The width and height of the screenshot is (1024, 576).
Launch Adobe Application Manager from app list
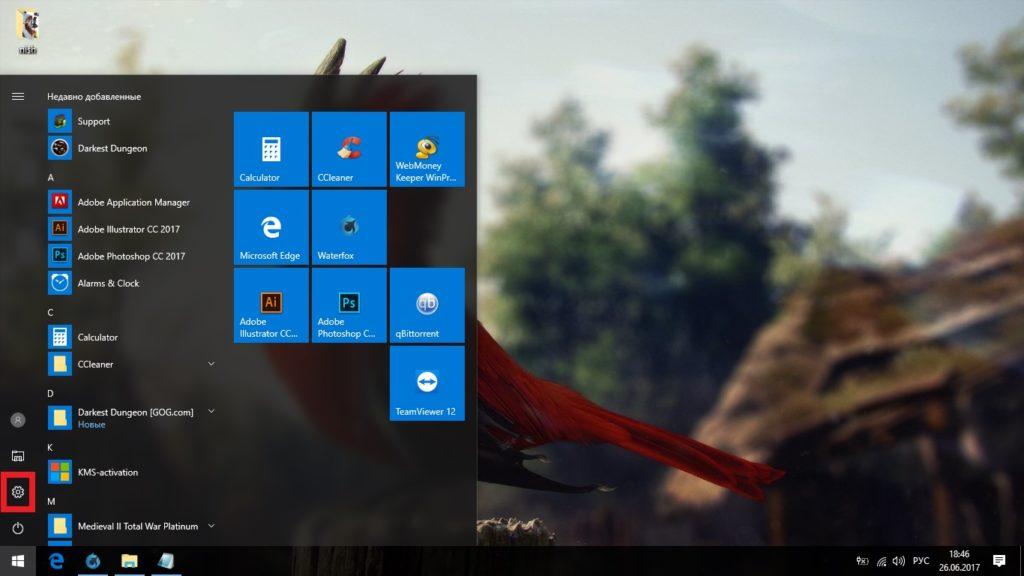(x=131, y=202)
